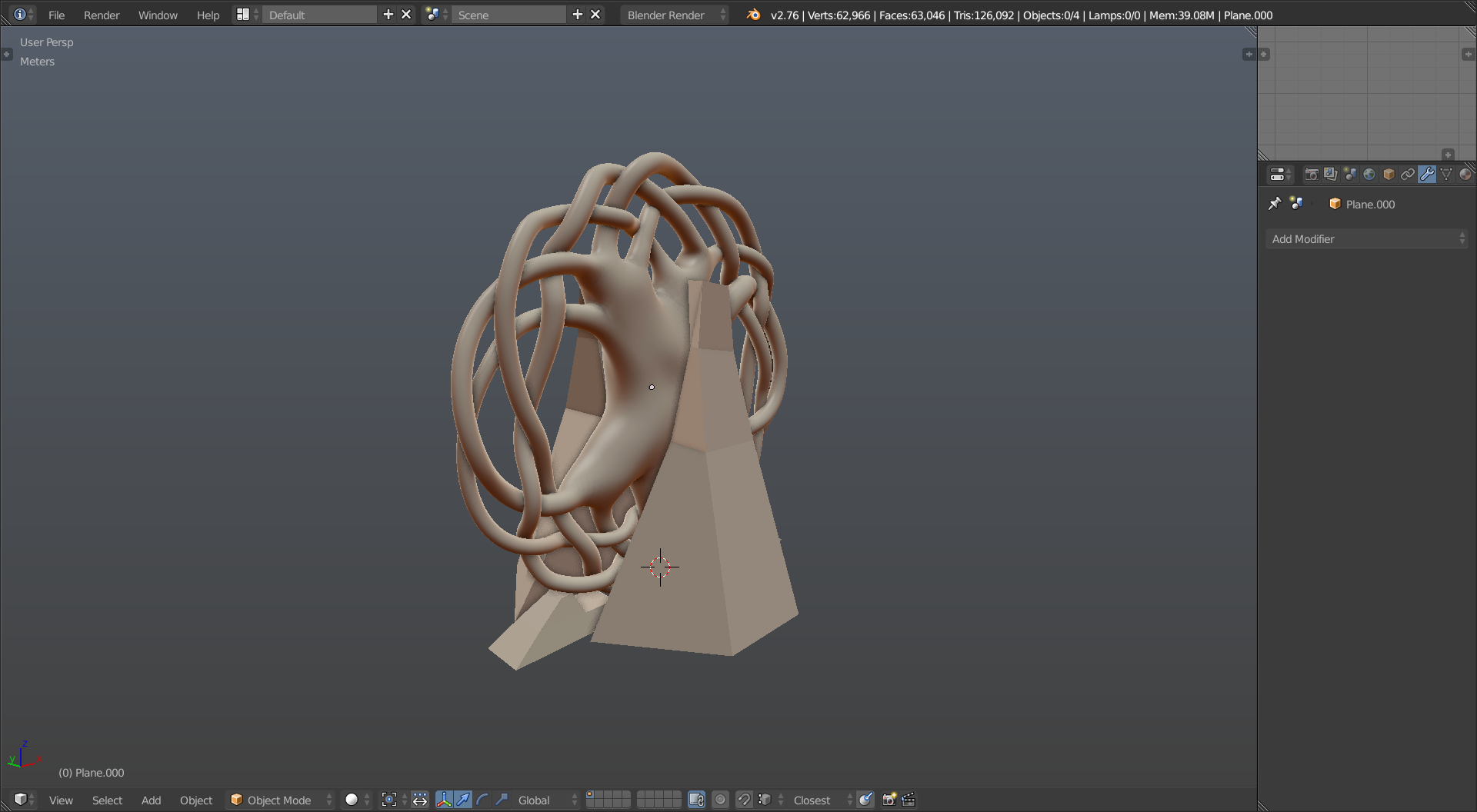Viewport: 1477px width, 812px height.
Task: Open the File menu
Action: 56,15
